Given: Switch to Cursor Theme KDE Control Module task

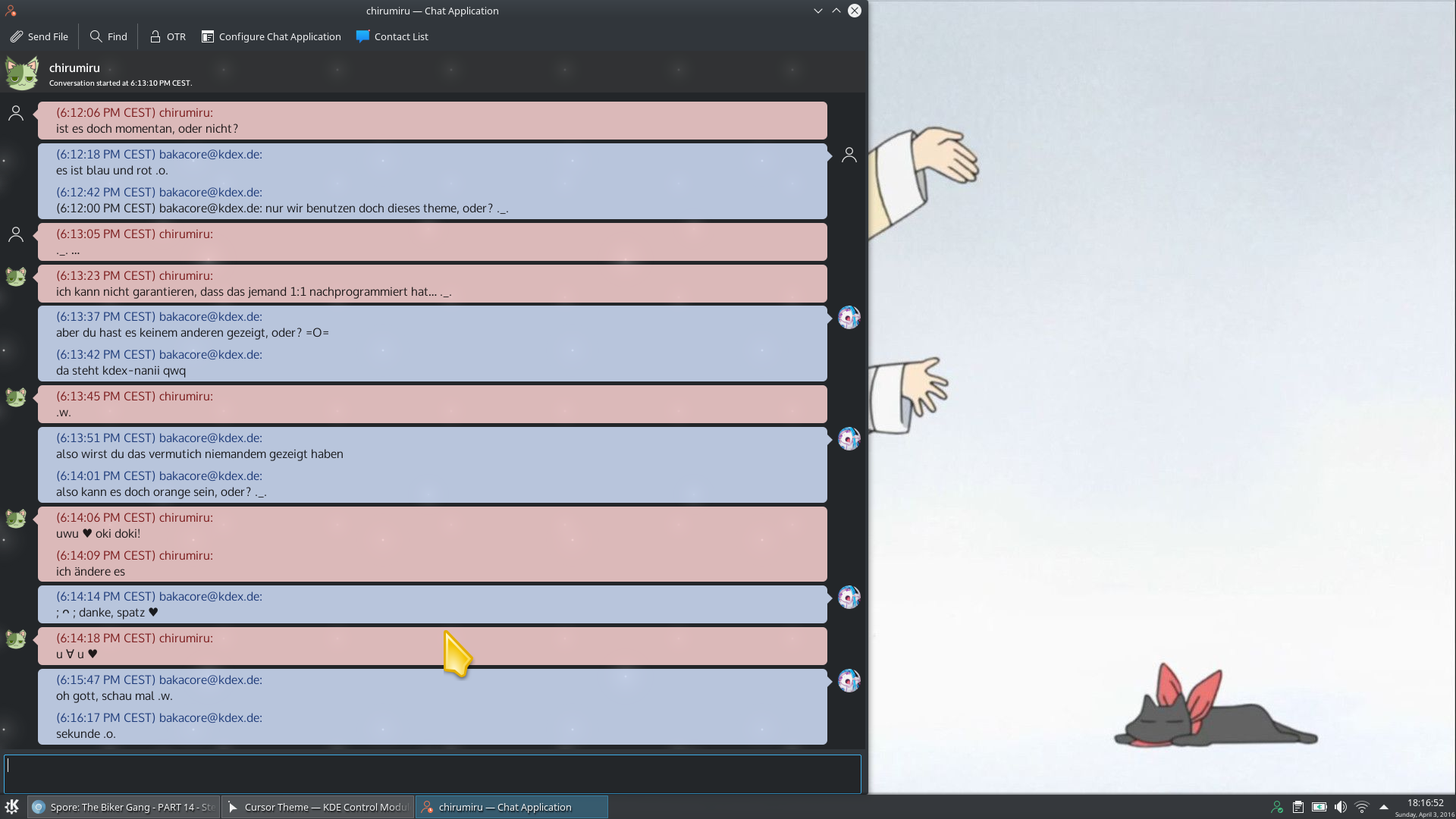Looking at the screenshot, I should (x=318, y=807).
